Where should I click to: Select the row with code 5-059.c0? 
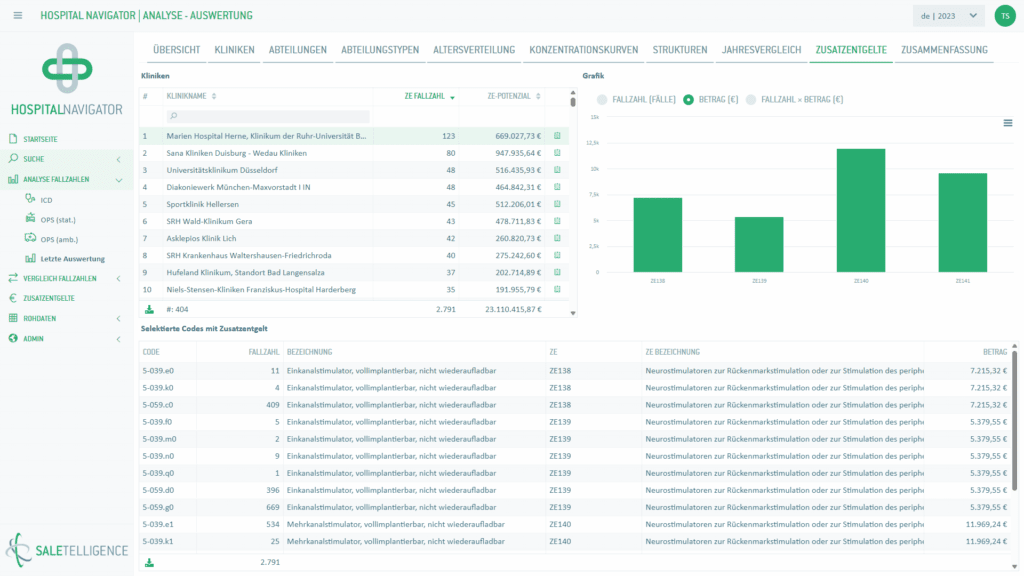point(575,405)
